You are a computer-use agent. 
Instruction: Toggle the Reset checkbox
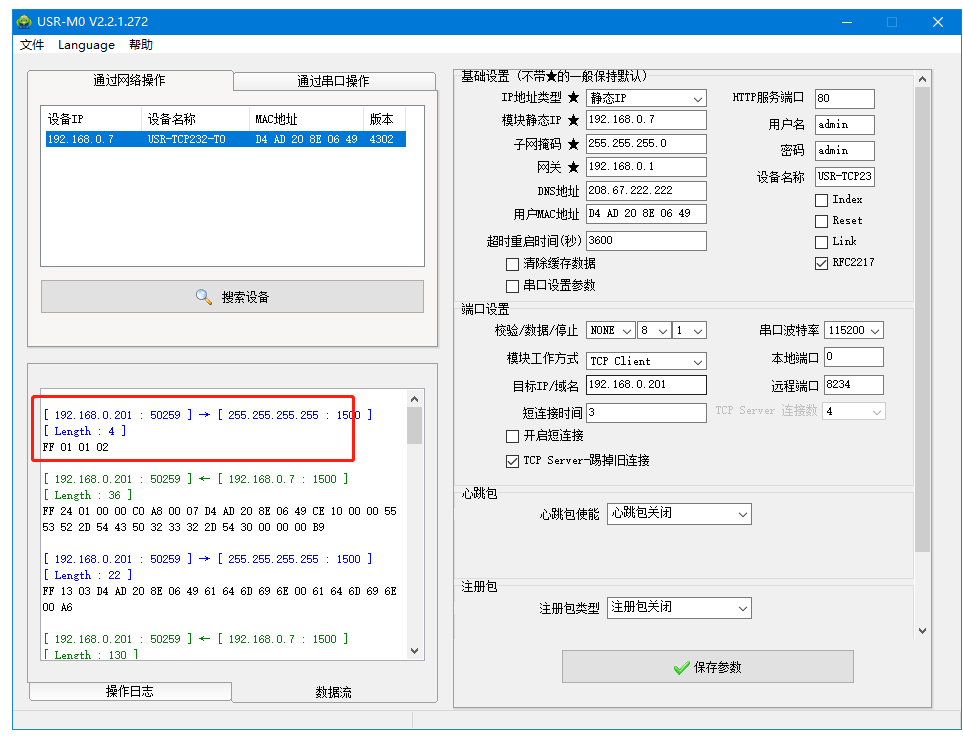point(822,221)
